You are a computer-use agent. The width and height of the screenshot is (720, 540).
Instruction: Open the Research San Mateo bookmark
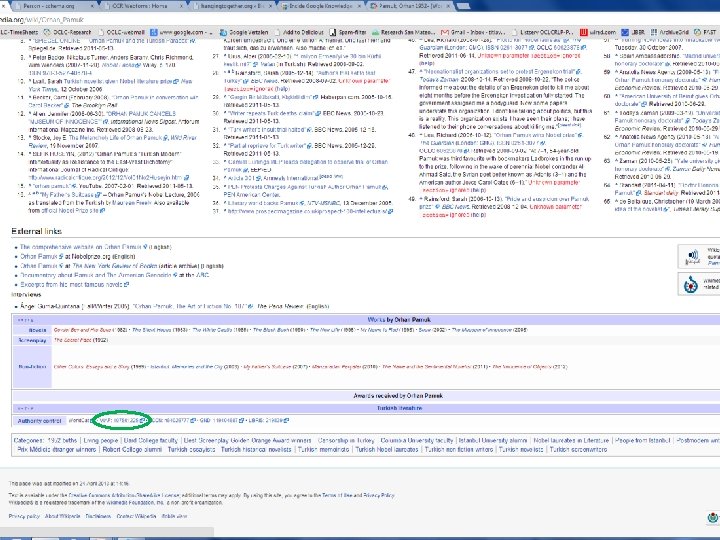pos(403,32)
